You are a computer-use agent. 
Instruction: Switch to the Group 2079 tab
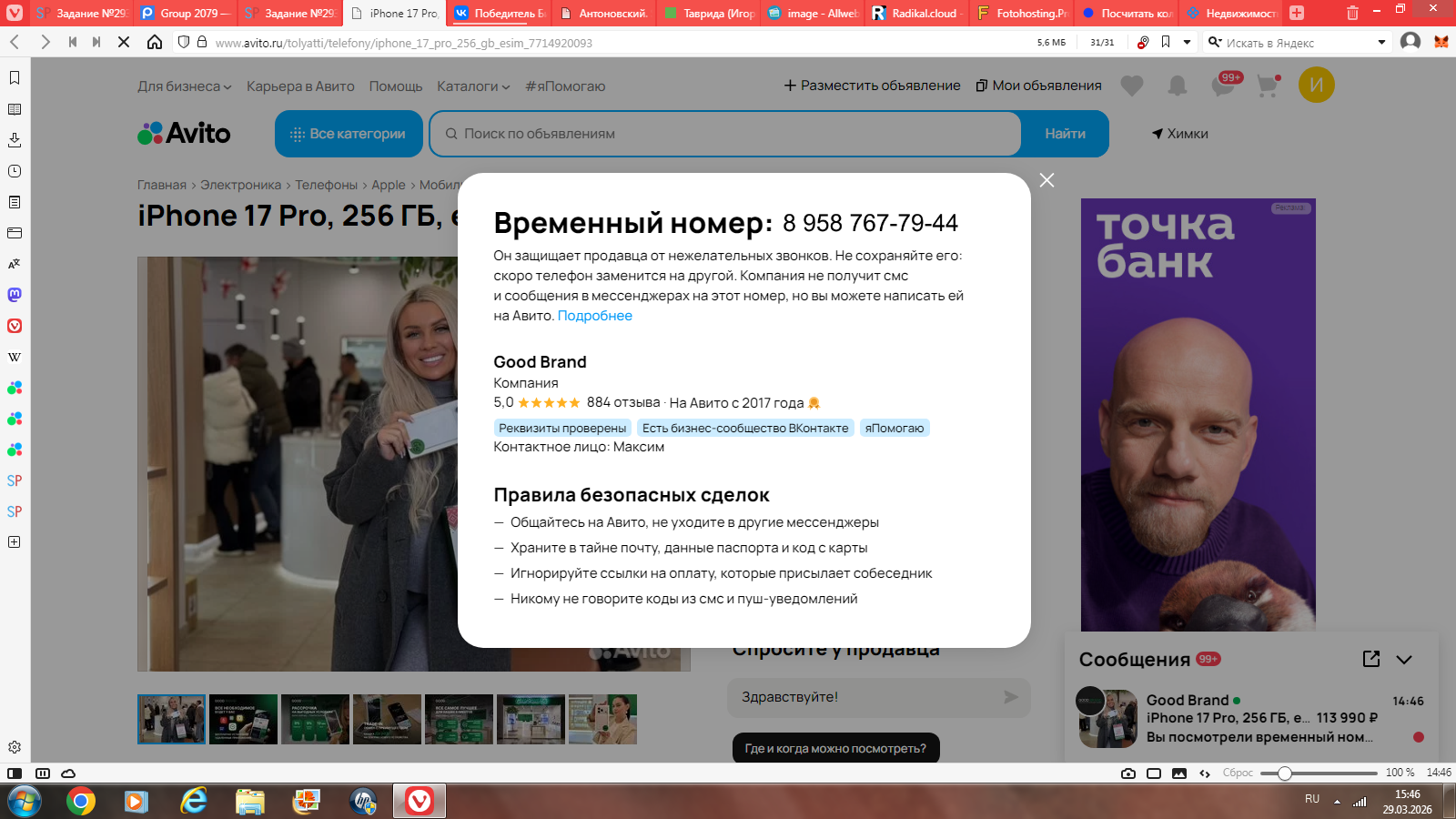pyautogui.click(x=187, y=14)
